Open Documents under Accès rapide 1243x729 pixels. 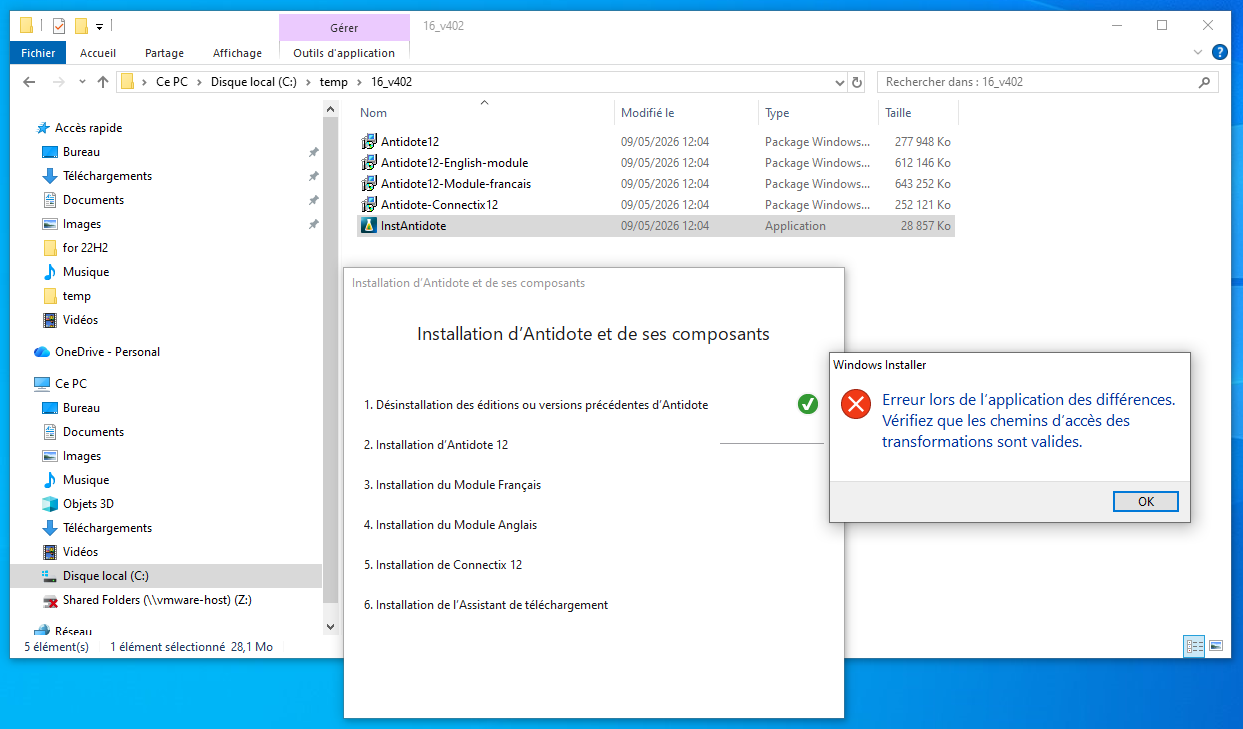(93, 200)
